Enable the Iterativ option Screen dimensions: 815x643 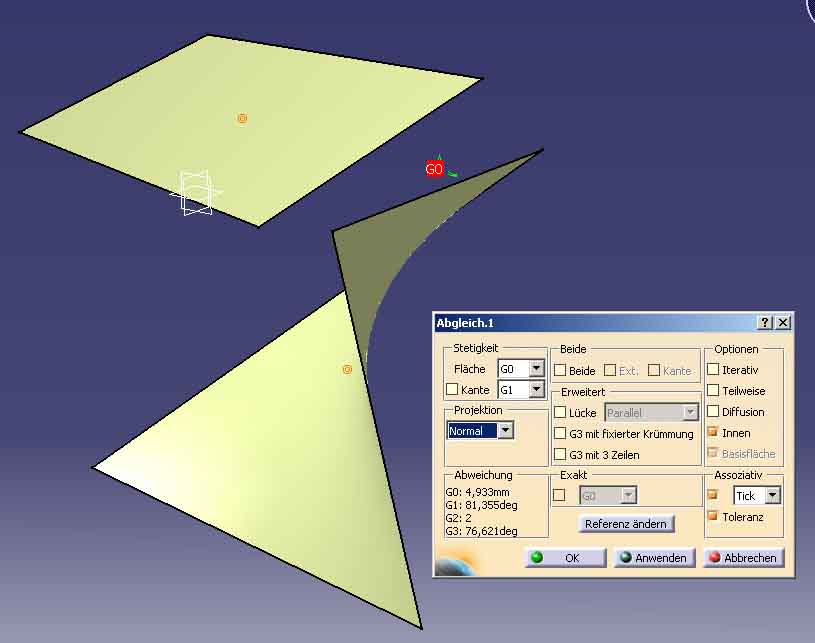click(x=713, y=370)
